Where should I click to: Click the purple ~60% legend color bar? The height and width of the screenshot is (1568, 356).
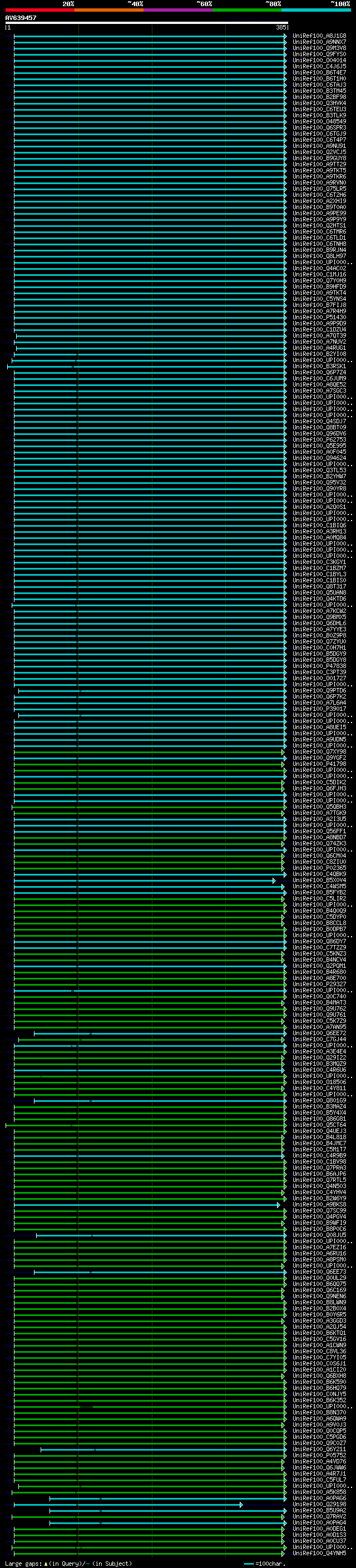[x=179, y=10]
